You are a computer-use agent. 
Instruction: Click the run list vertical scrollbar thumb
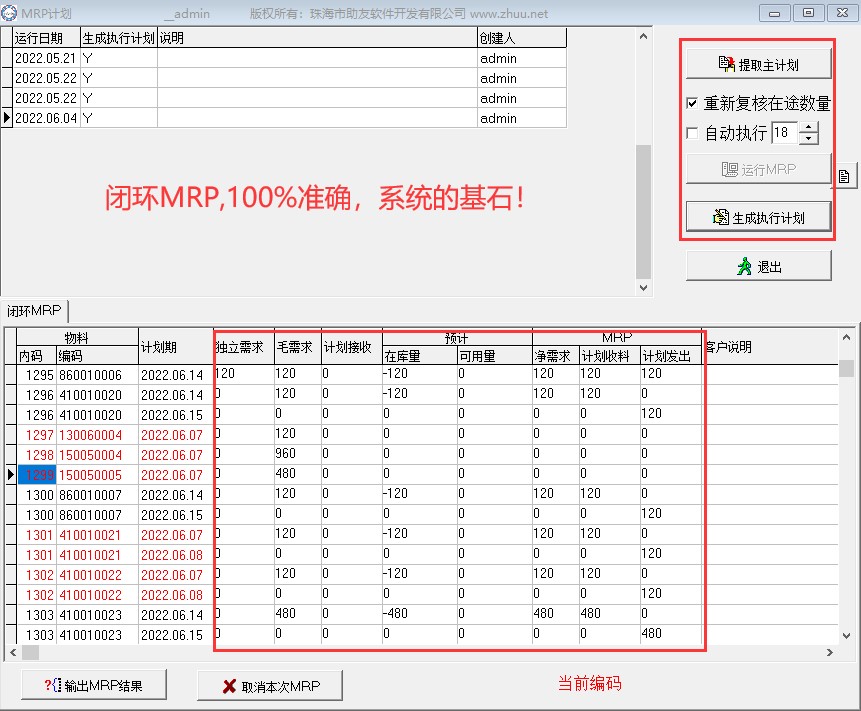tap(643, 212)
